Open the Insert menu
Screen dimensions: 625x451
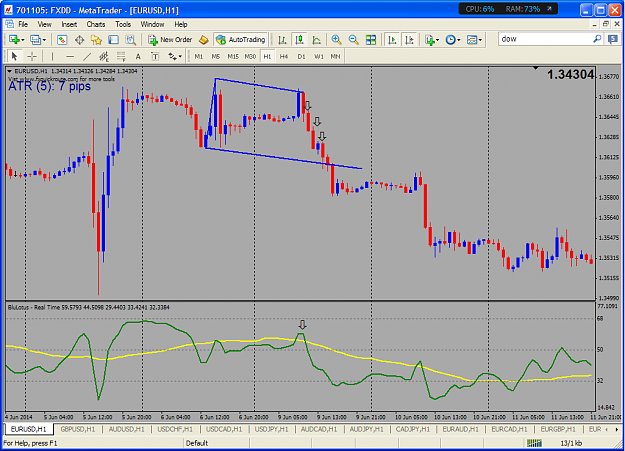[69, 24]
